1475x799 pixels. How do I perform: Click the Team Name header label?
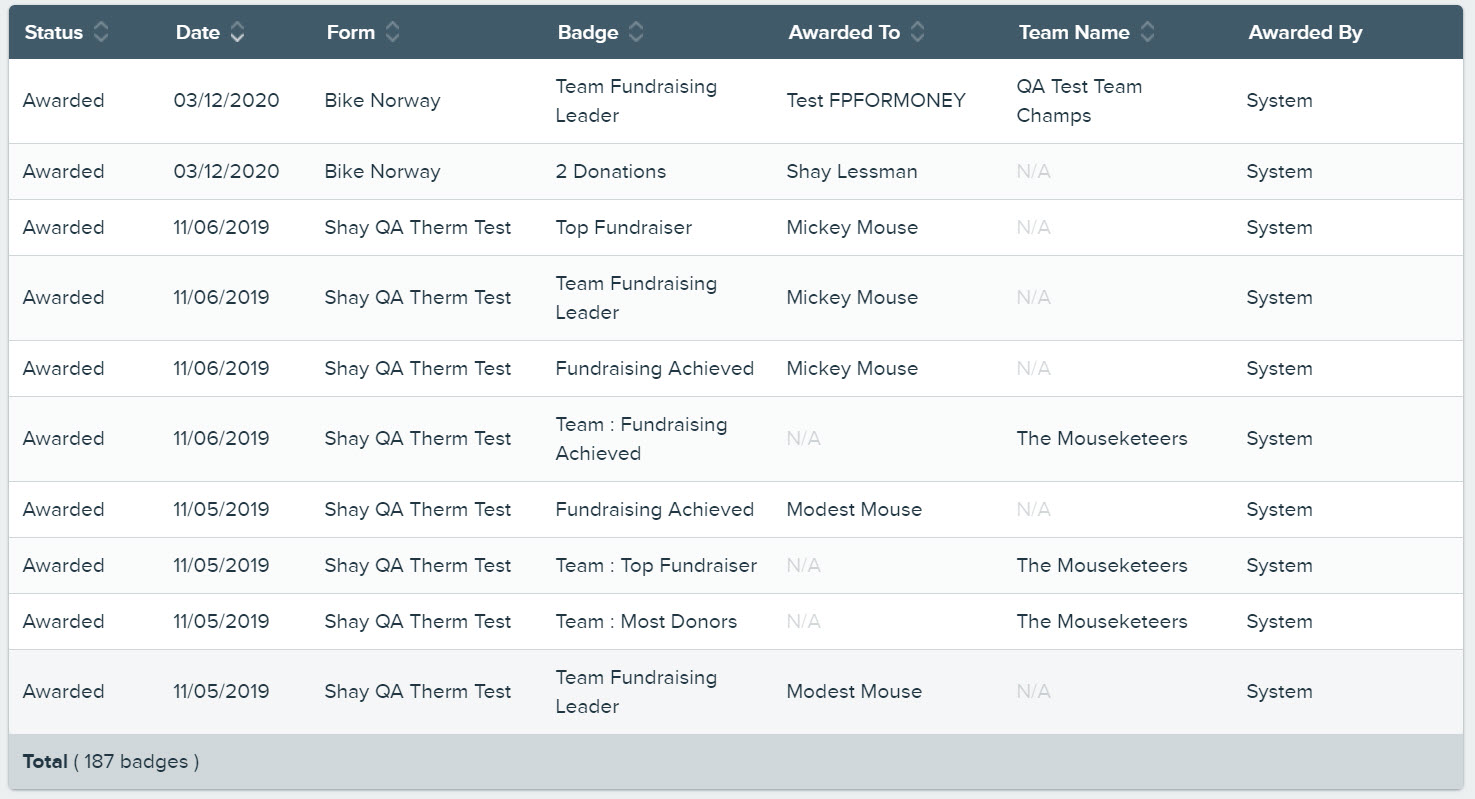(x=1074, y=32)
